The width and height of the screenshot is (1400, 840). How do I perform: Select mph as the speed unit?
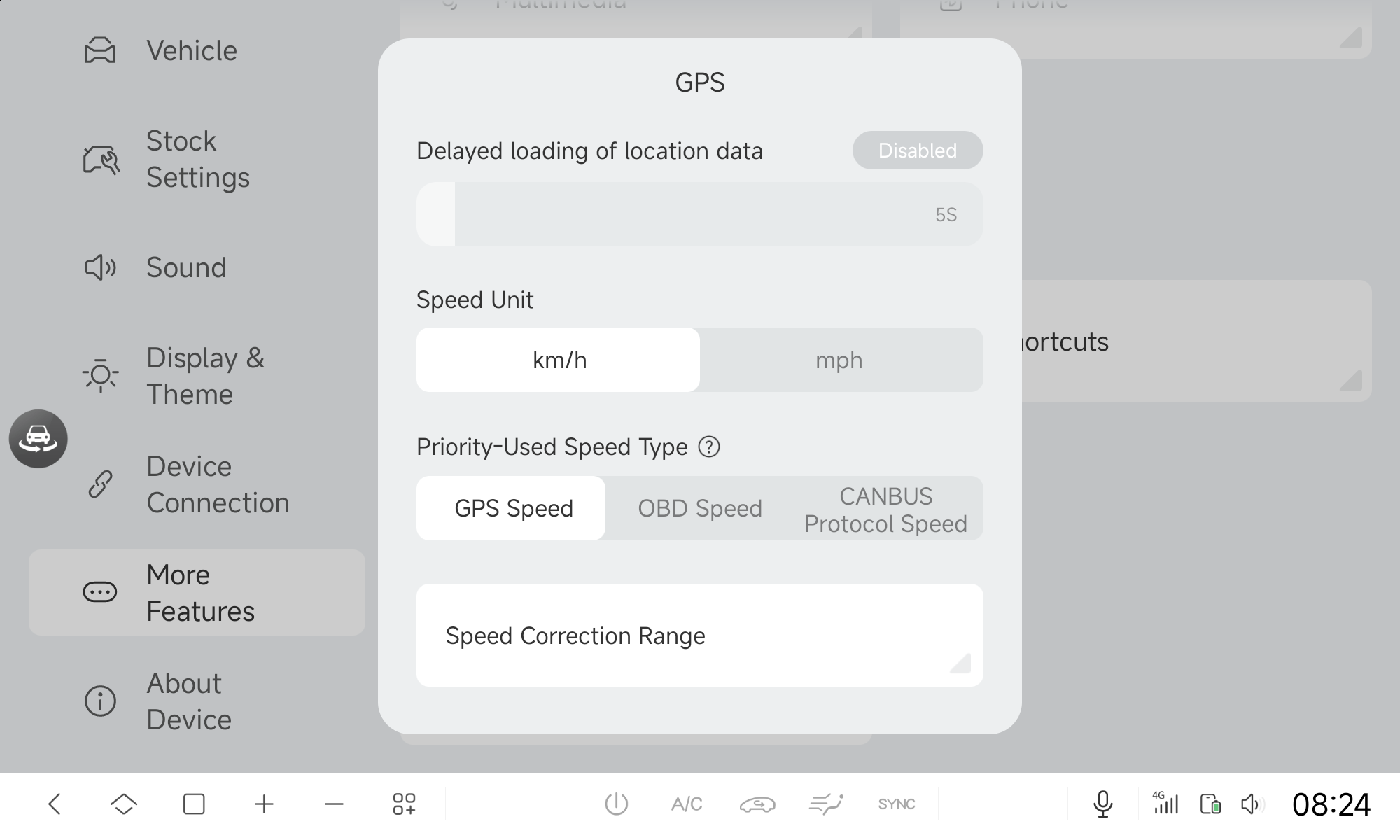[839, 360]
